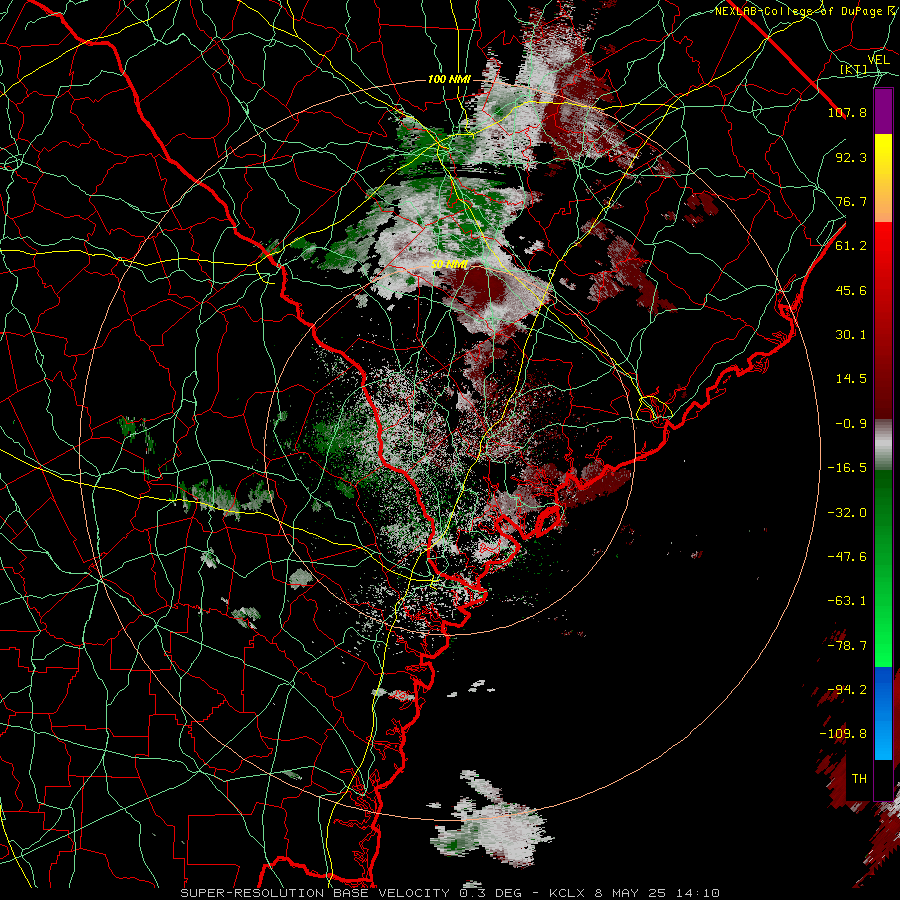Click the blue segment of the color bar
The height and width of the screenshot is (900, 900).
click(x=883, y=713)
